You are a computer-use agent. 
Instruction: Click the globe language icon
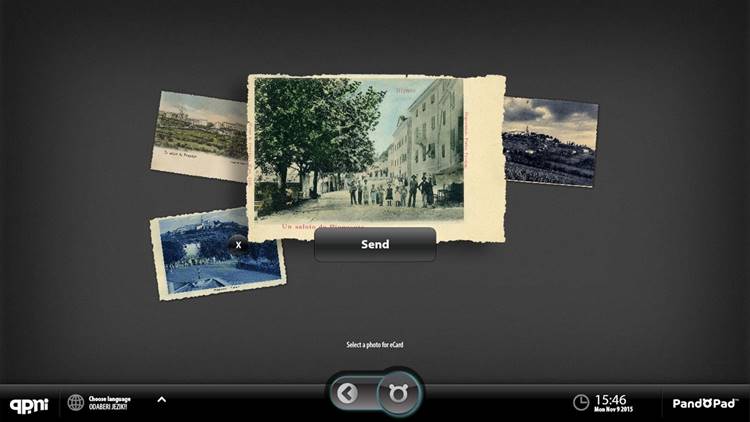coord(76,402)
